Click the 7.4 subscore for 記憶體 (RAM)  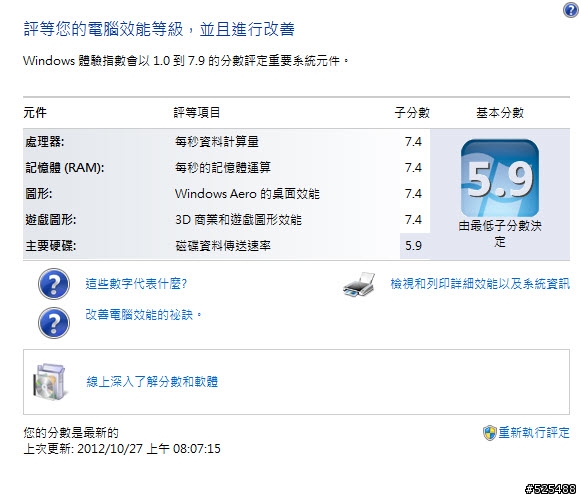(x=414, y=168)
